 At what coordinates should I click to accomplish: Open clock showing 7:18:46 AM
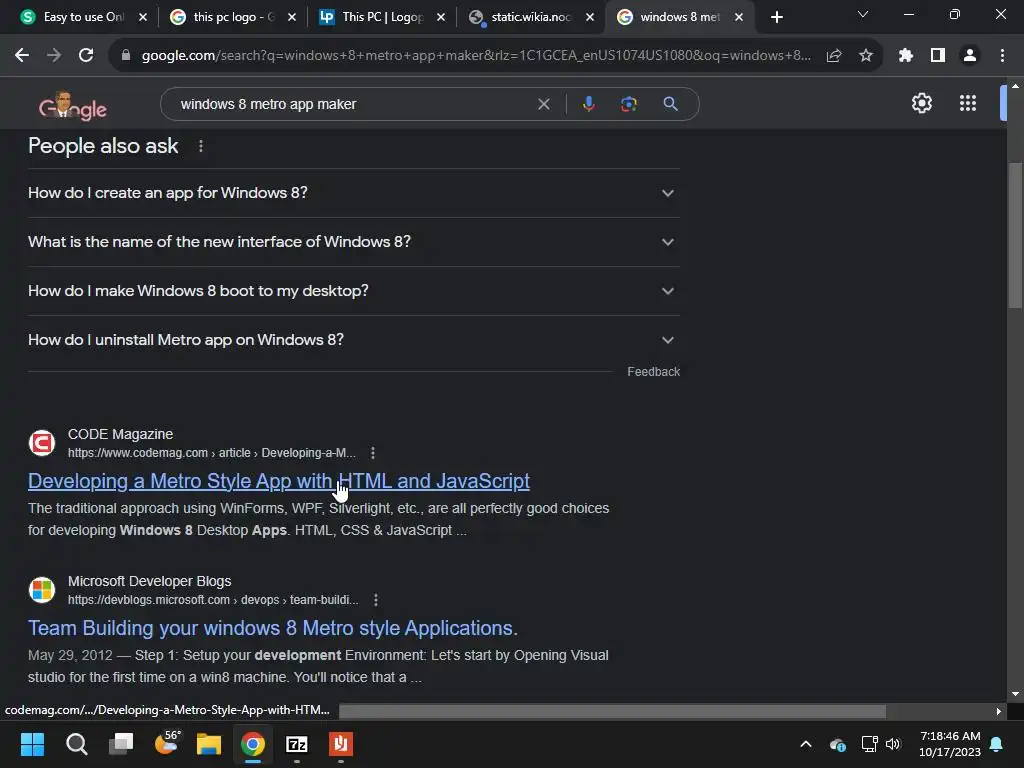point(950,744)
